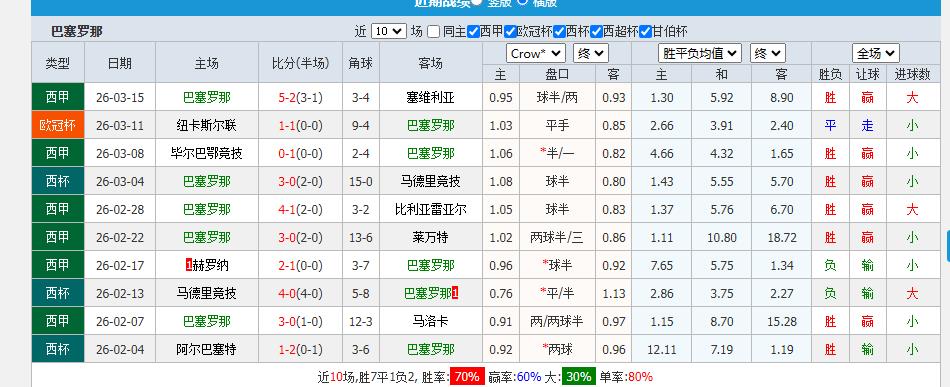950x387 pixels.
Task: Click the 西甲 league tag on 26-03-15
Action: [x=58, y=98]
